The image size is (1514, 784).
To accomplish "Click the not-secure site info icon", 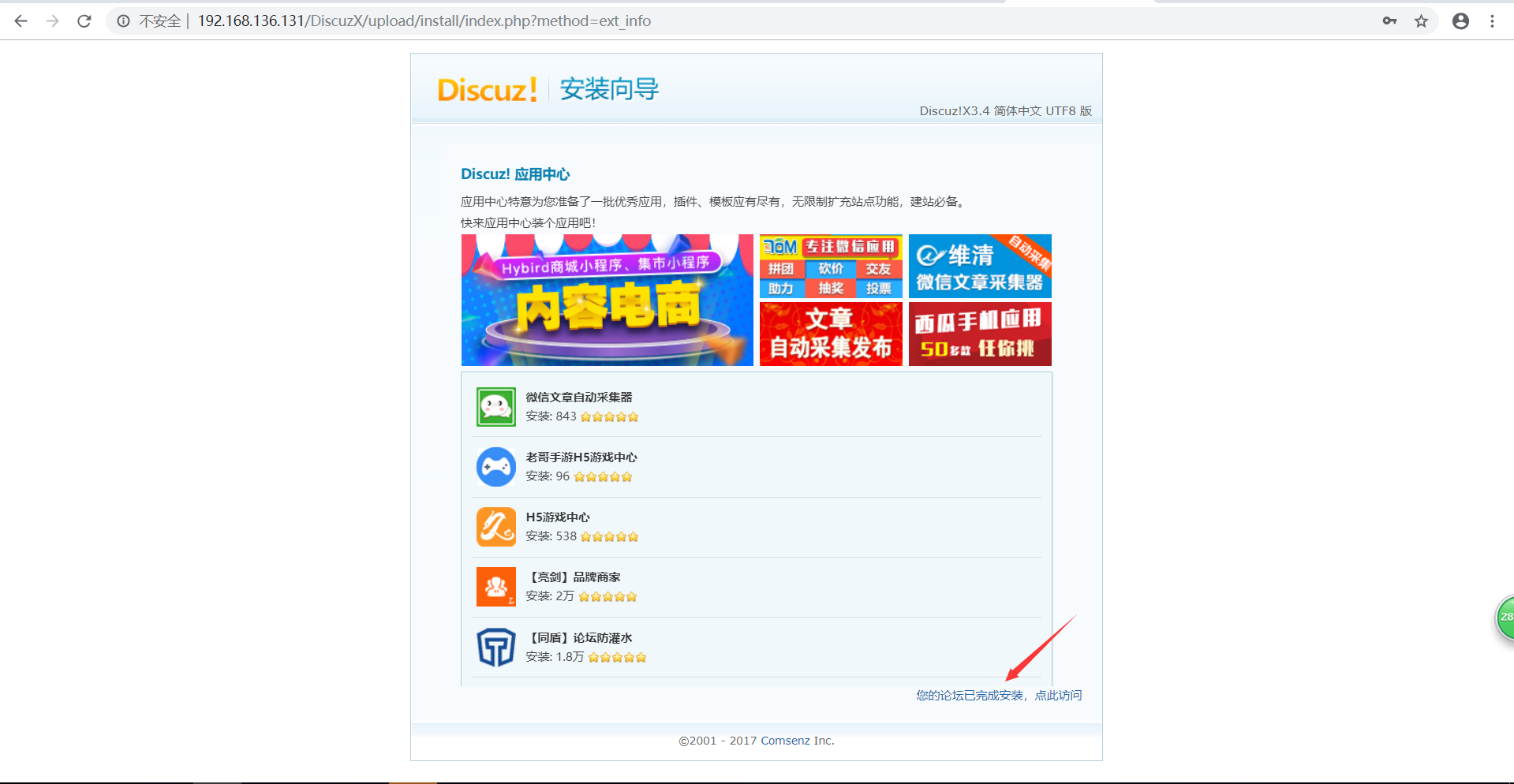I will tap(123, 21).
